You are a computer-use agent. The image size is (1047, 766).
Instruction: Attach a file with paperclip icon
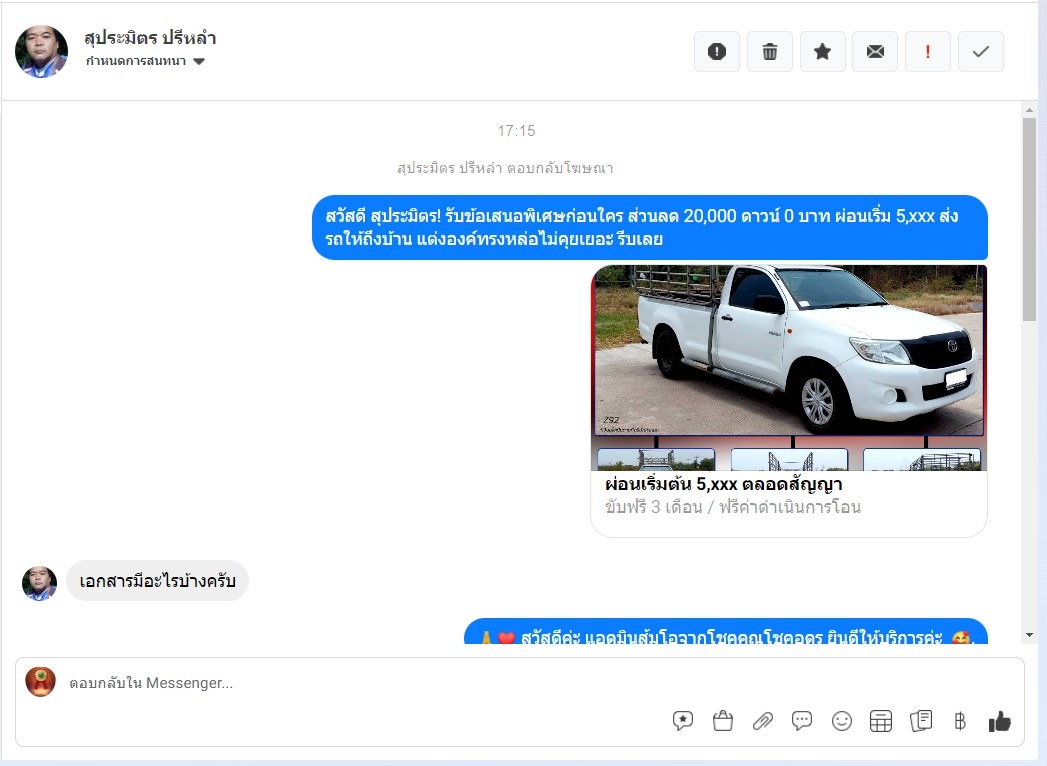[763, 721]
